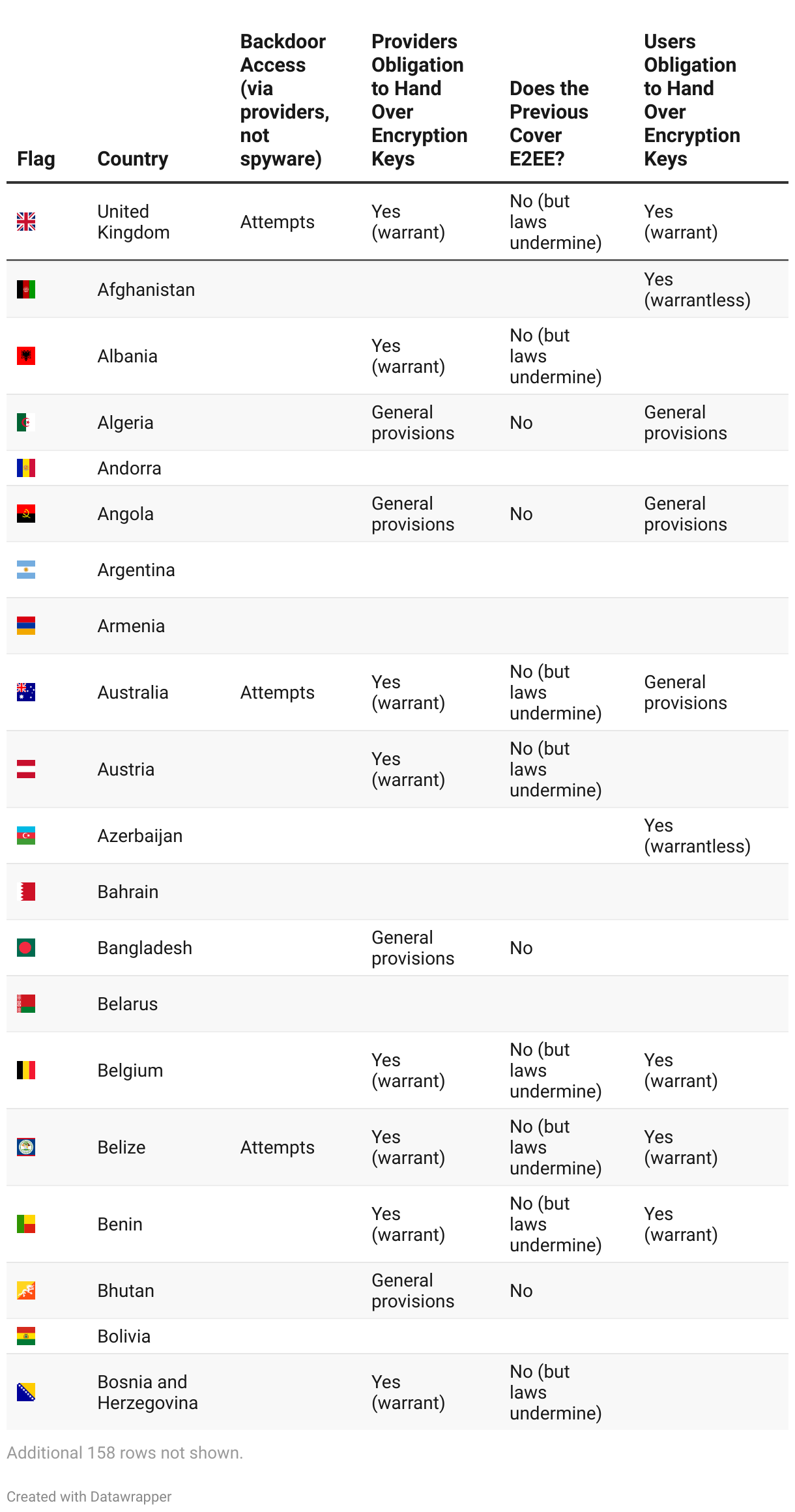Viewport: 795px width, 1512px height.
Task: Click the Australia flag icon
Action: tap(26, 692)
